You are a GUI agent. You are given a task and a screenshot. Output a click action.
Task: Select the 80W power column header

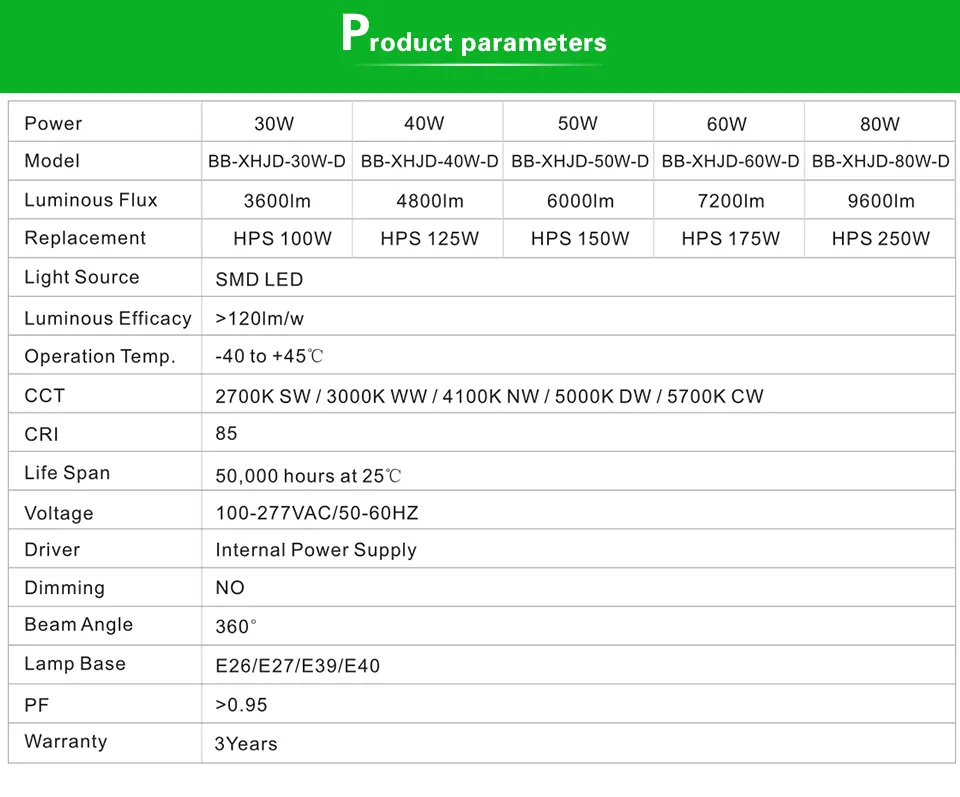879,124
